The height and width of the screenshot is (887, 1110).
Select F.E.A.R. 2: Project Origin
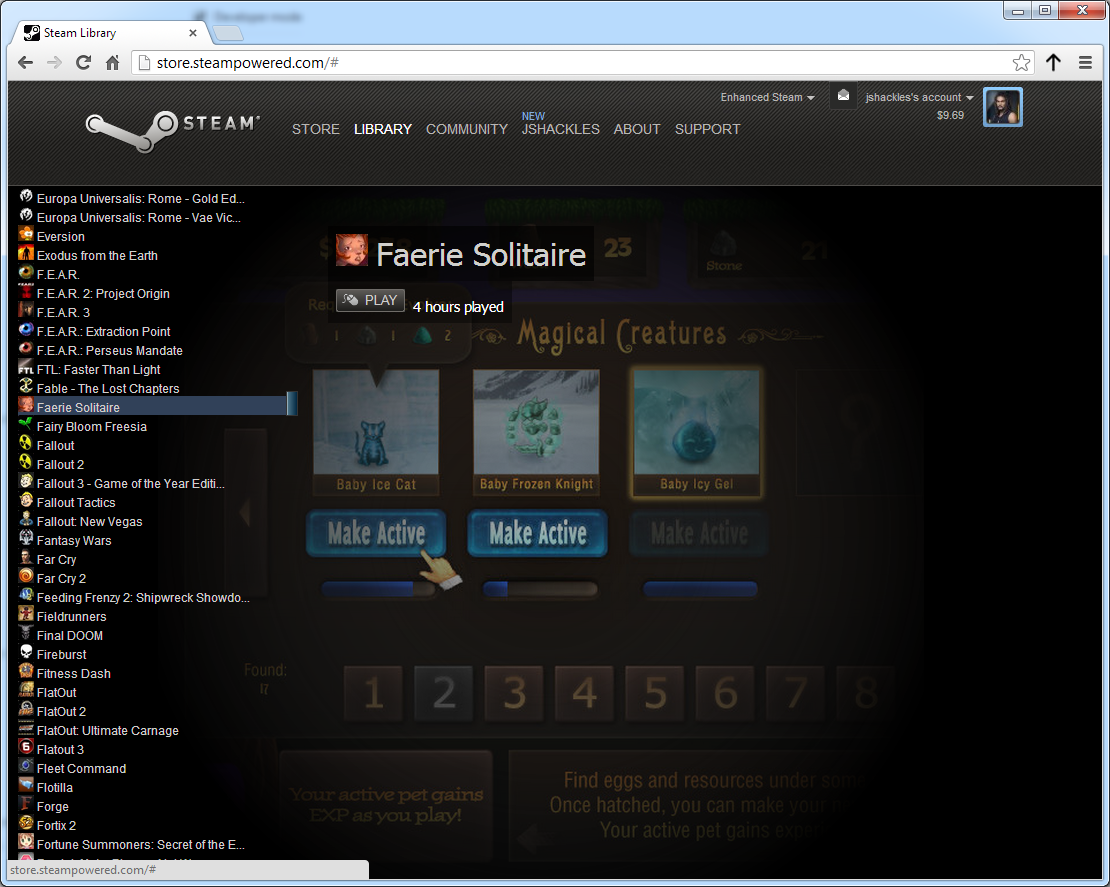point(103,294)
